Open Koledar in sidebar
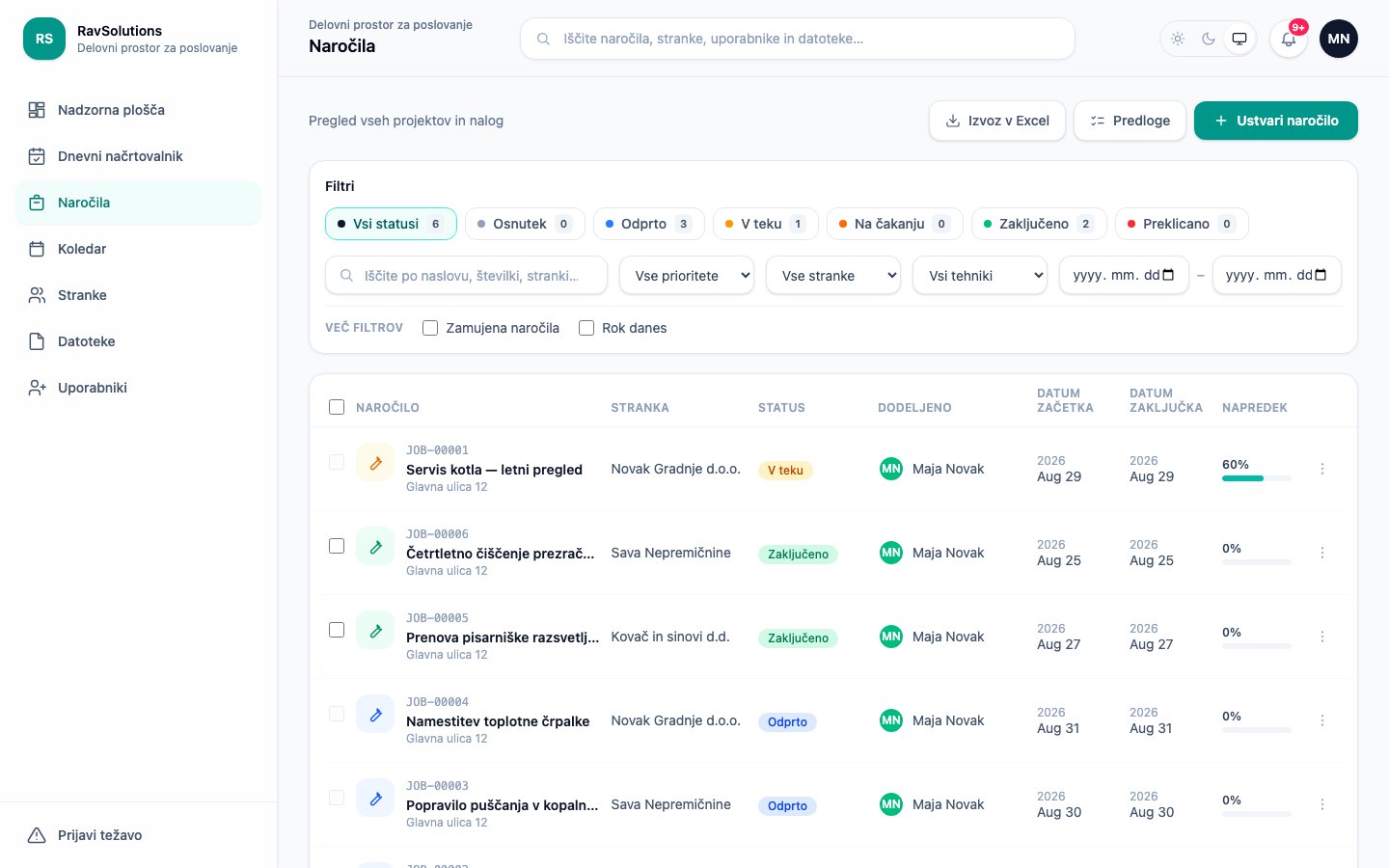 (139, 249)
